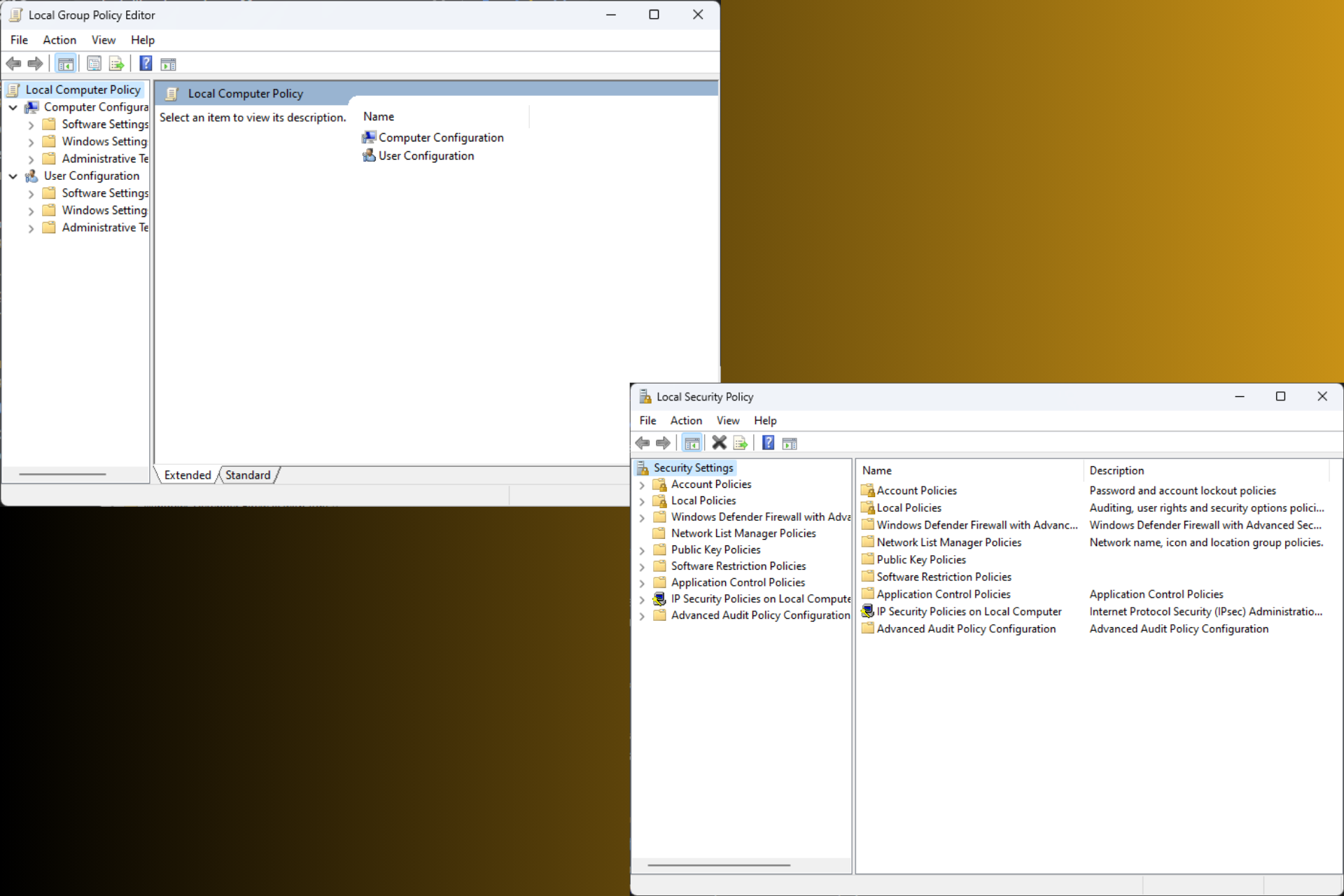1344x896 pixels.
Task: Click Show/Hide Action Pane icon in Local Security Policy
Action: coord(790,442)
